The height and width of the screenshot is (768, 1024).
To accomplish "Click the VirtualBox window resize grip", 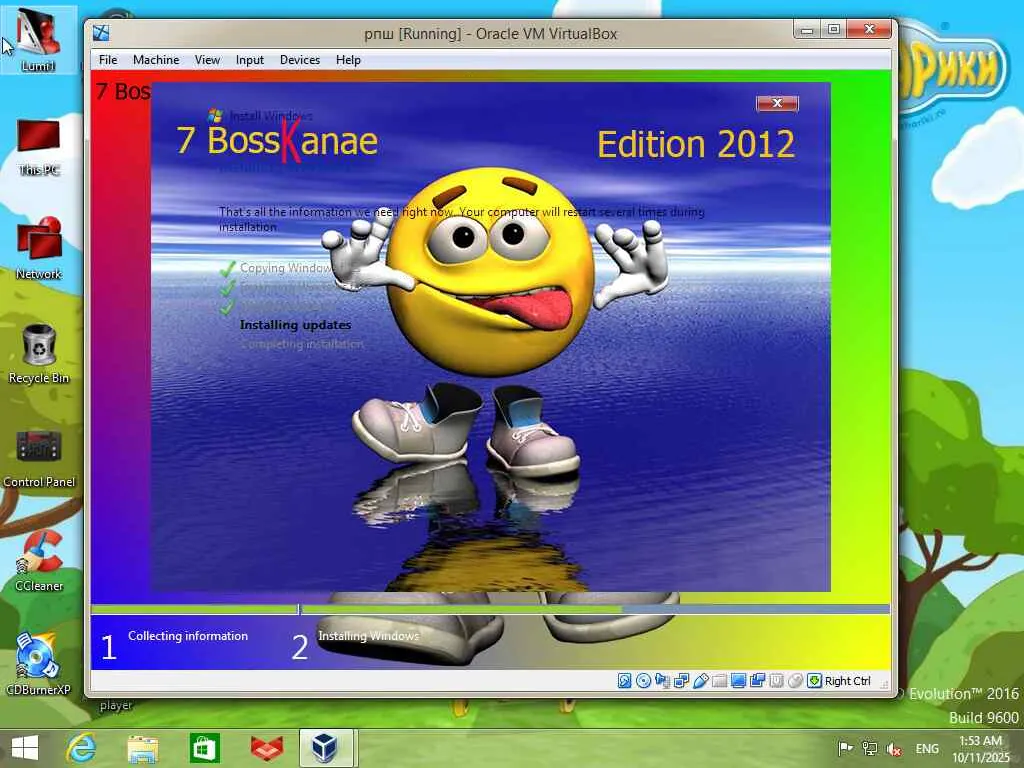I will 884,684.
